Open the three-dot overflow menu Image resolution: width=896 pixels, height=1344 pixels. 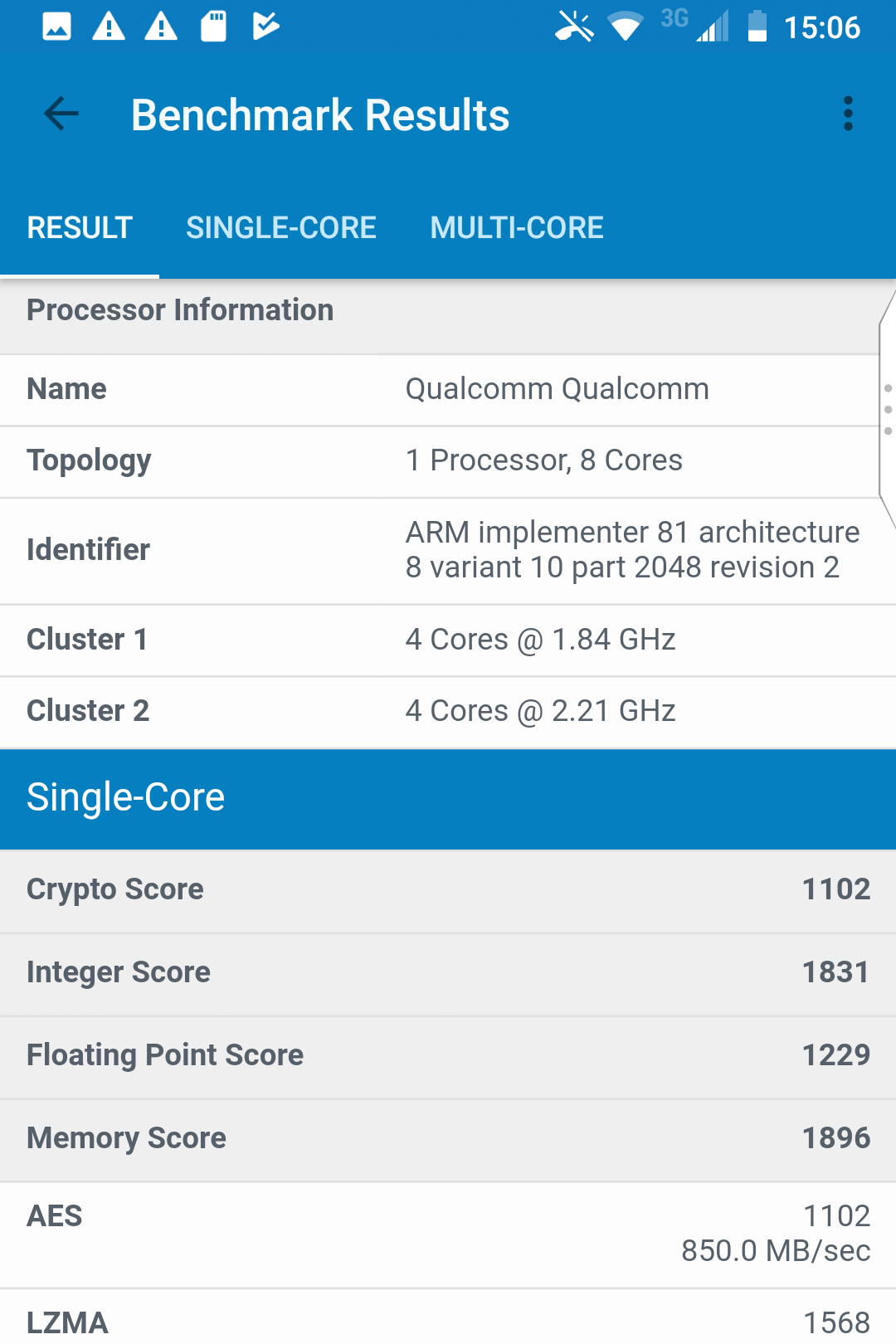(x=847, y=114)
